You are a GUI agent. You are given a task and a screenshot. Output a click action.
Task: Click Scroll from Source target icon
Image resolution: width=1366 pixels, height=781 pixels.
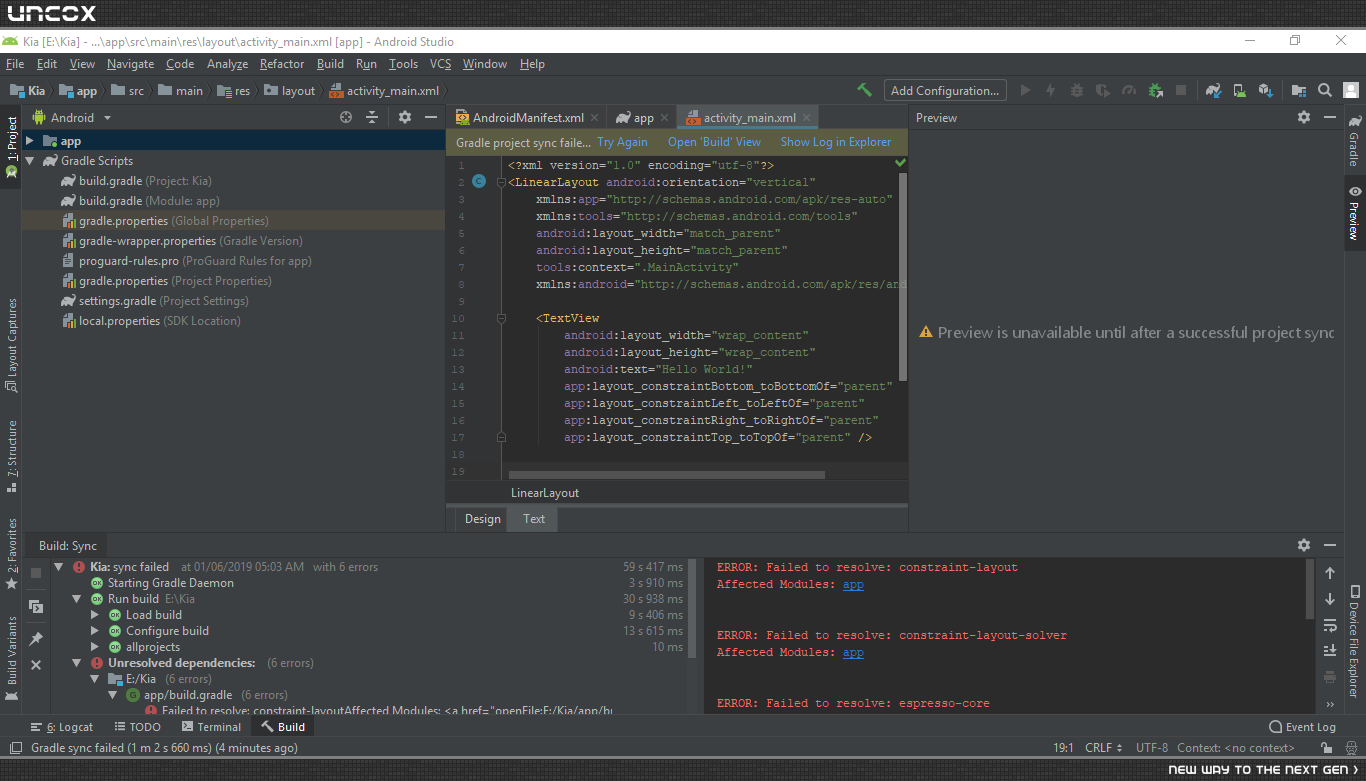click(346, 117)
